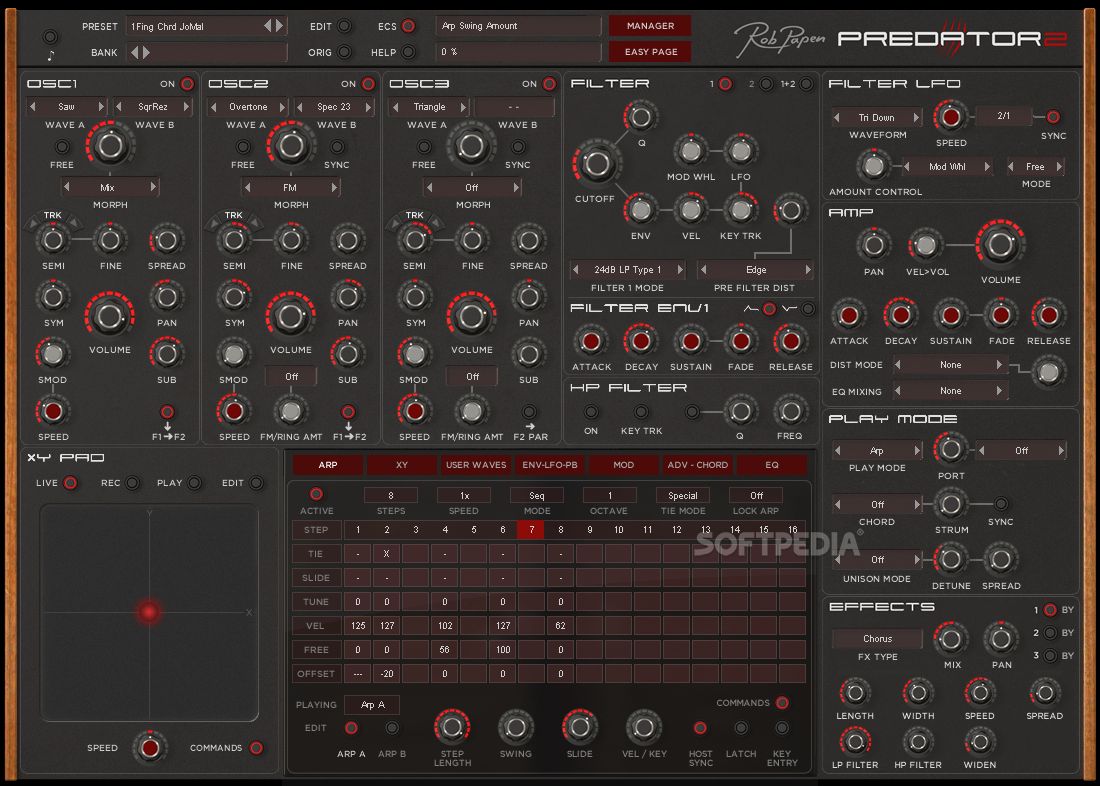
Task: Click the Effects LP FILTER knob
Action: point(855,742)
